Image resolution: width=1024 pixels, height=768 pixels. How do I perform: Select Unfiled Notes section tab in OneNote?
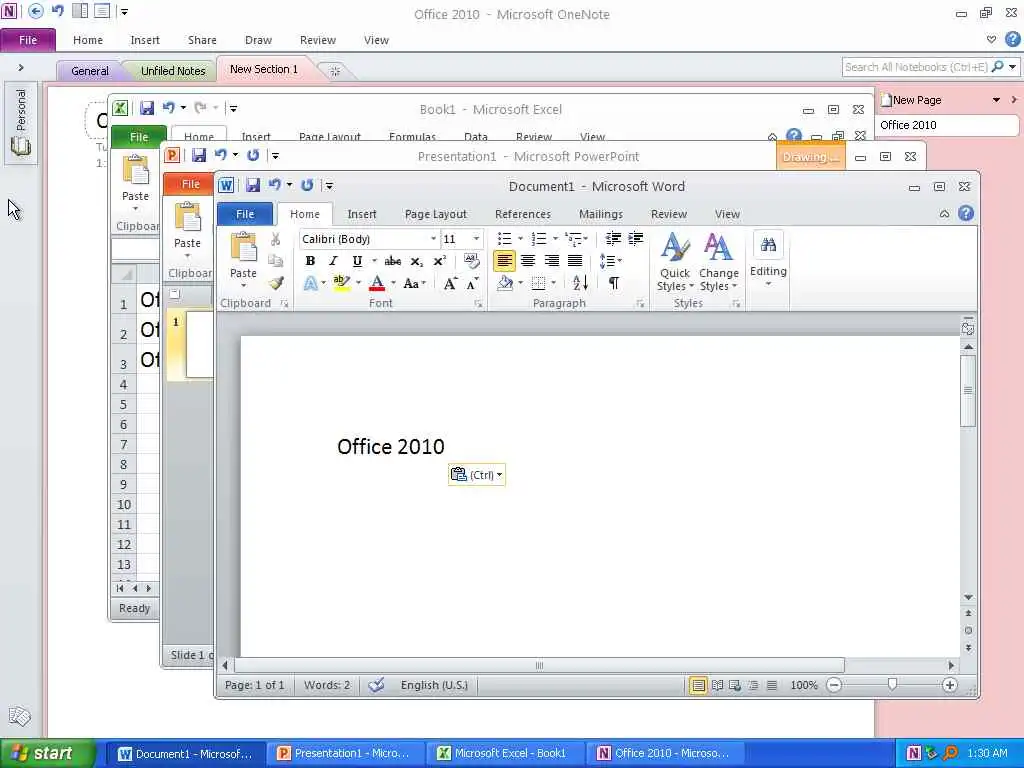[x=173, y=71]
